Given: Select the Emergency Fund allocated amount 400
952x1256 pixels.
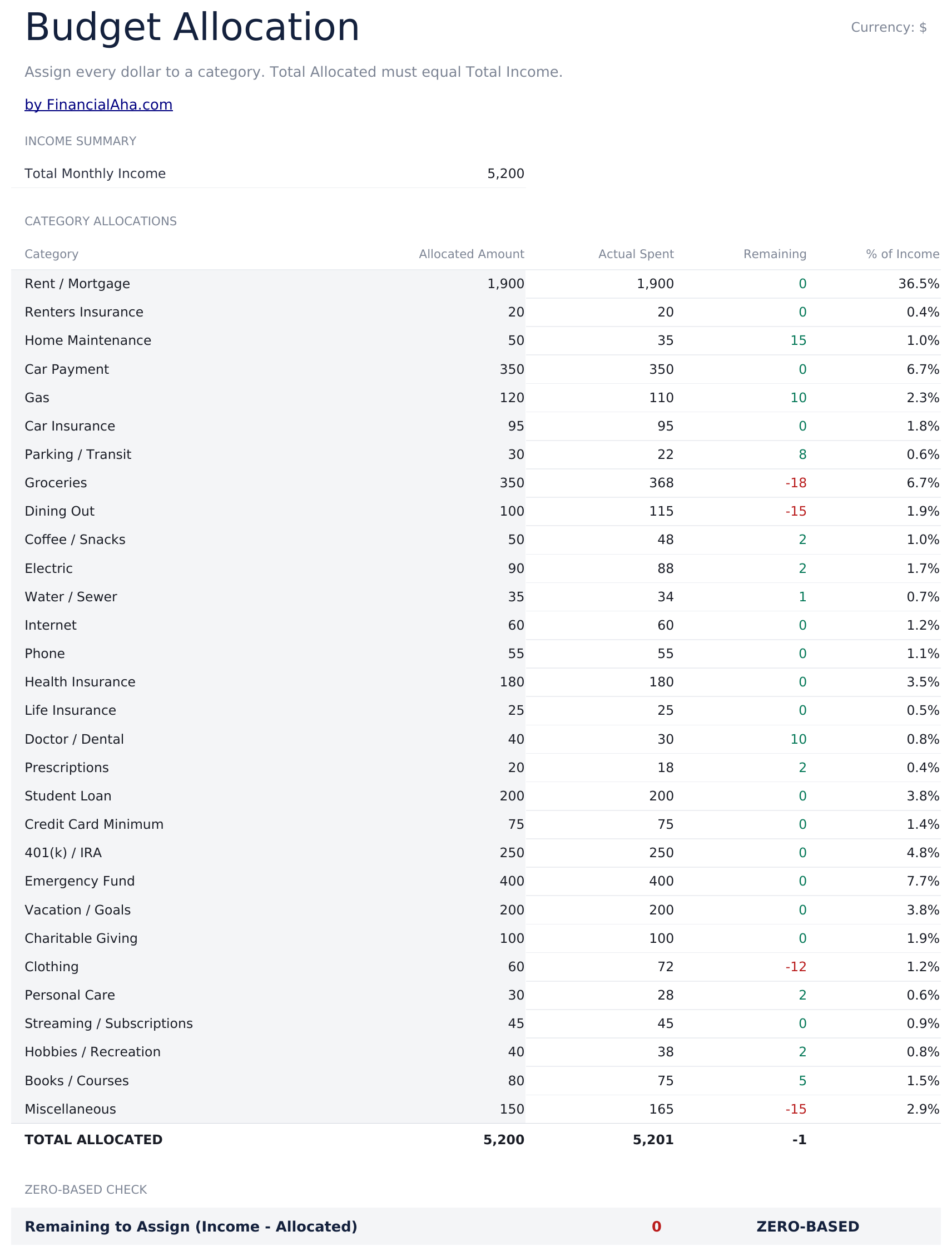Looking at the screenshot, I should (x=512, y=881).
